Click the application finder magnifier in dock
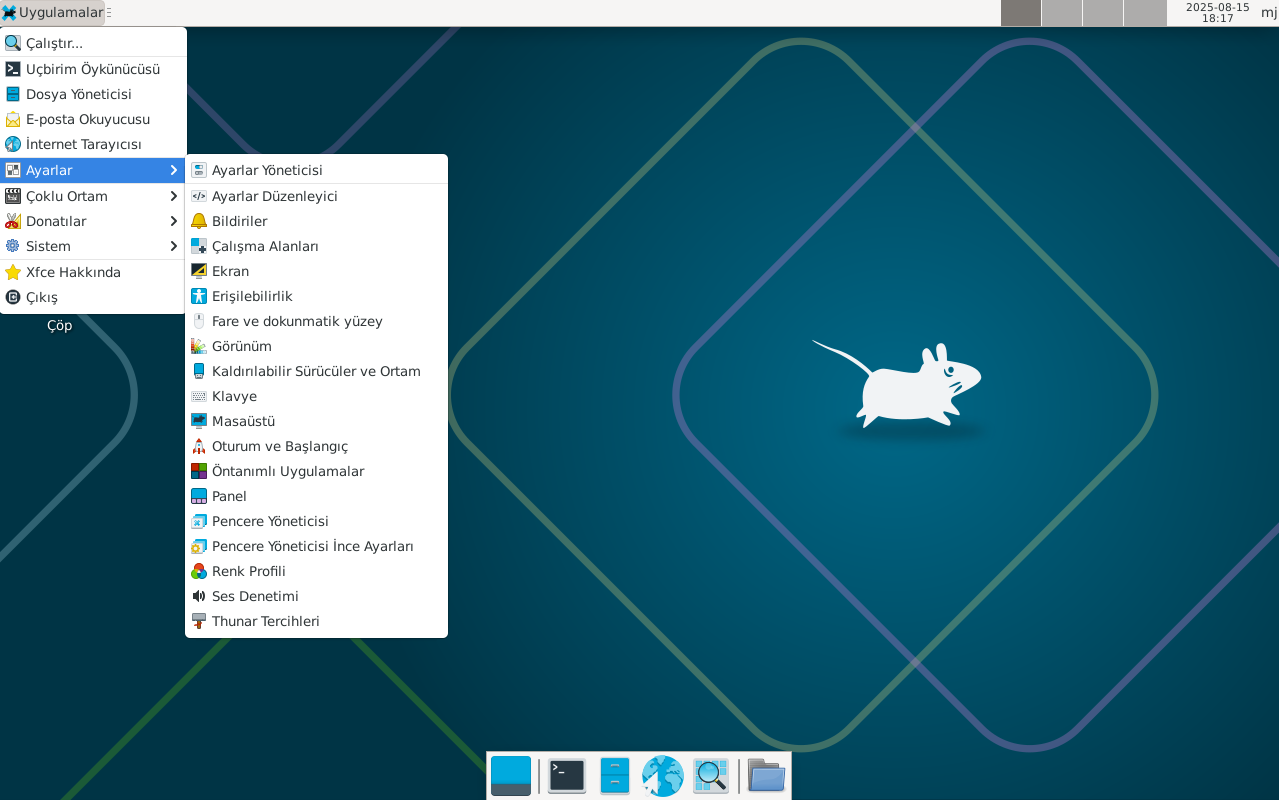 (711, 776)
